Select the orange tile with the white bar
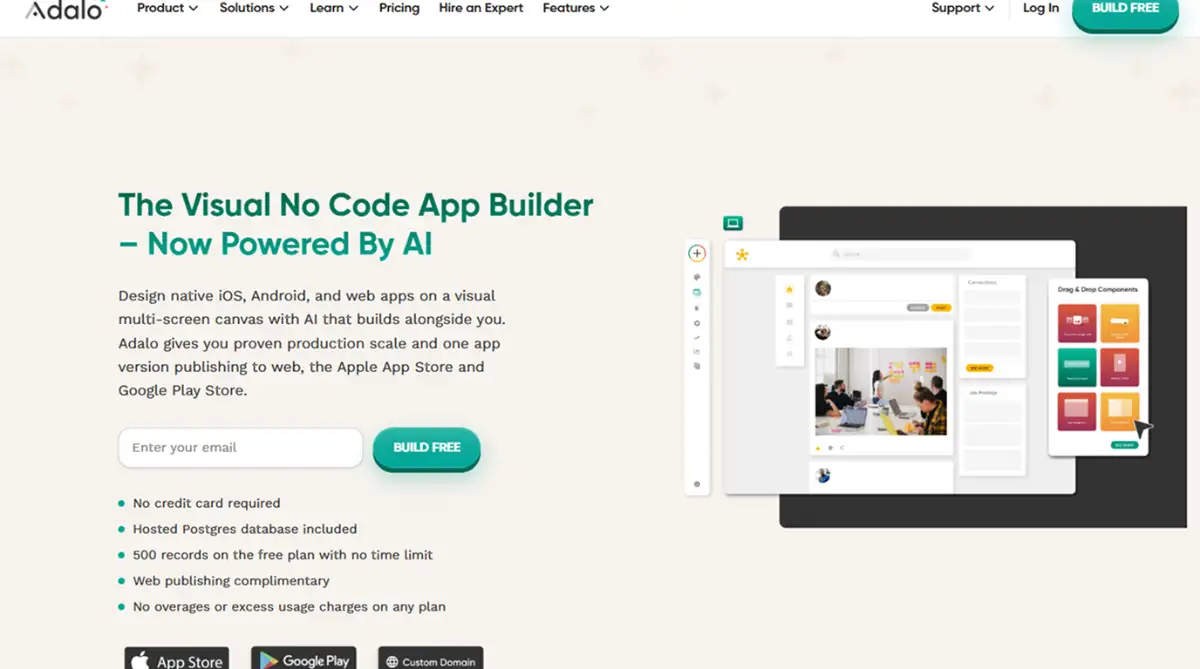This screenshot has height=669, width=1200. click(1120, 323)
